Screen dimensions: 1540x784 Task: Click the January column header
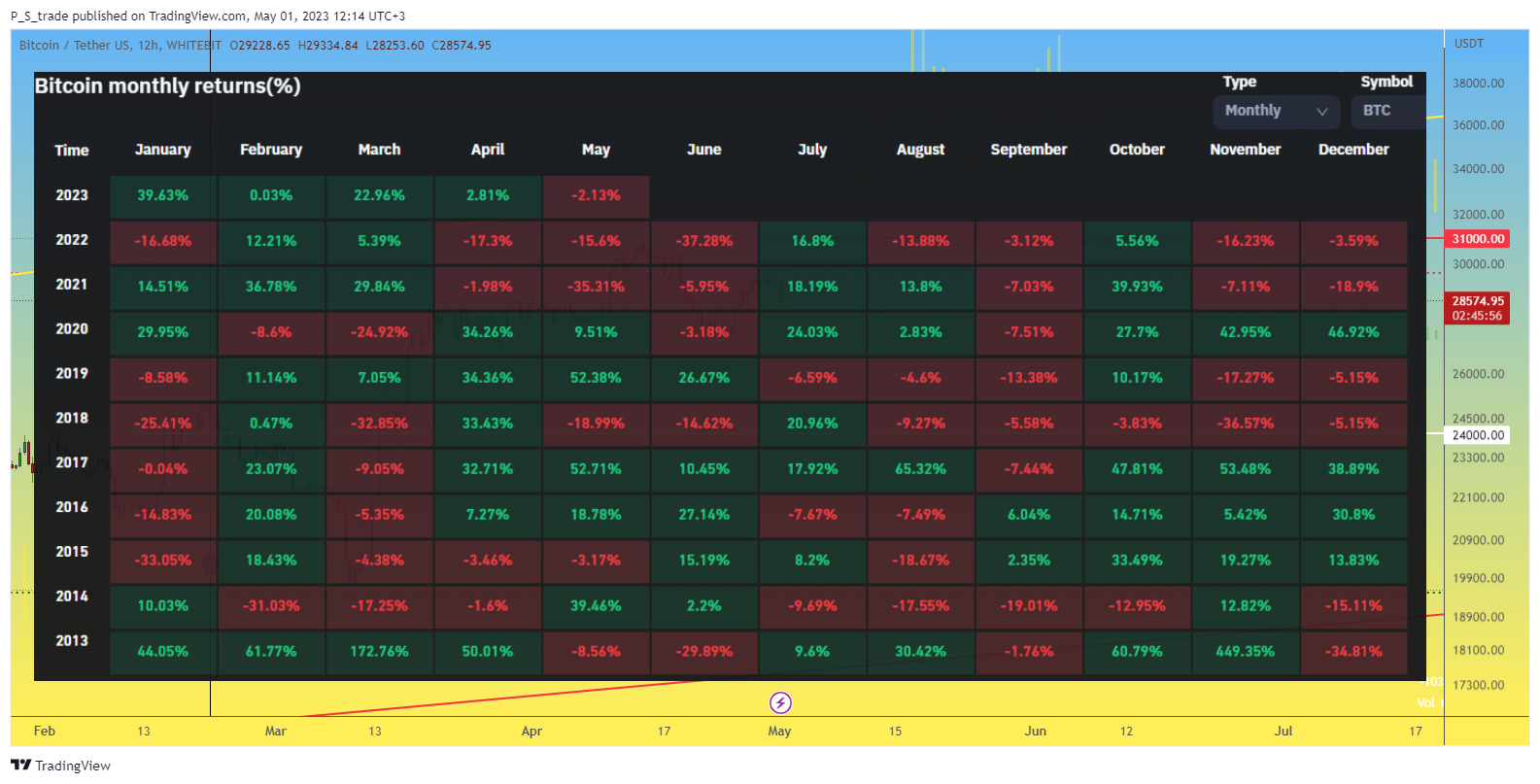point(163,150)
